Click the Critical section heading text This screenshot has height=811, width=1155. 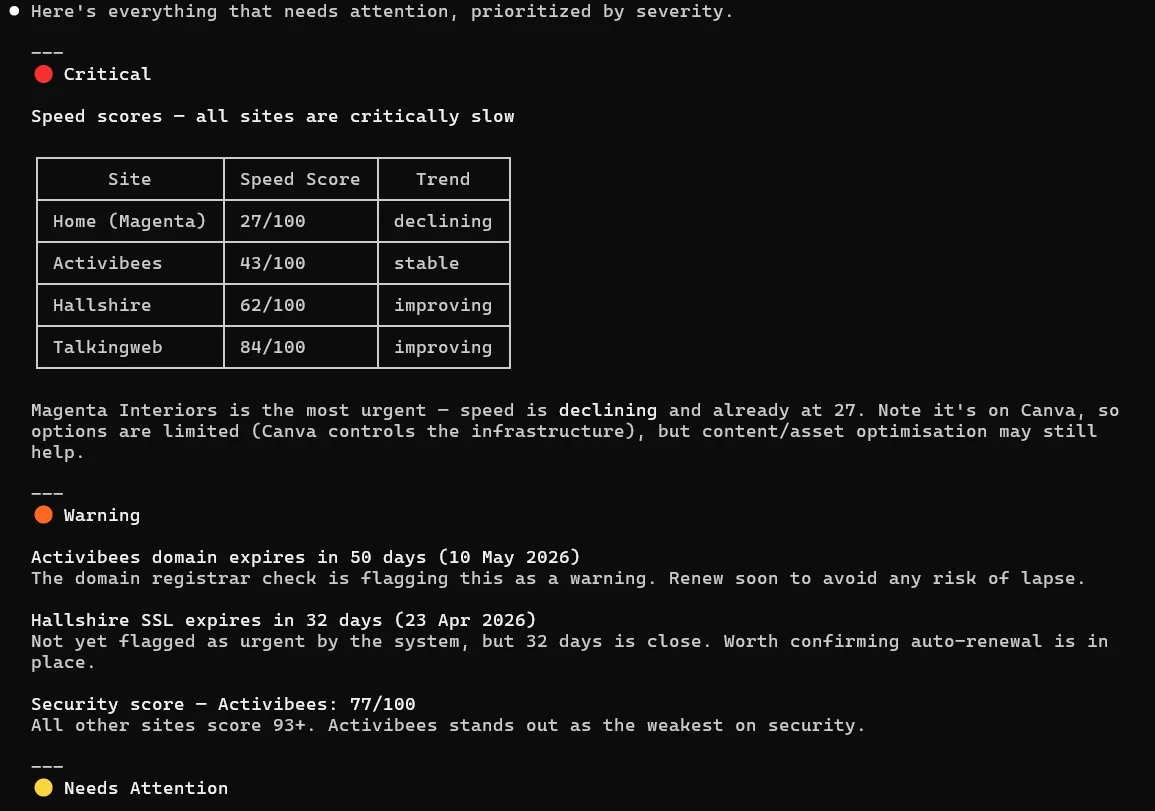pos(107,74)
